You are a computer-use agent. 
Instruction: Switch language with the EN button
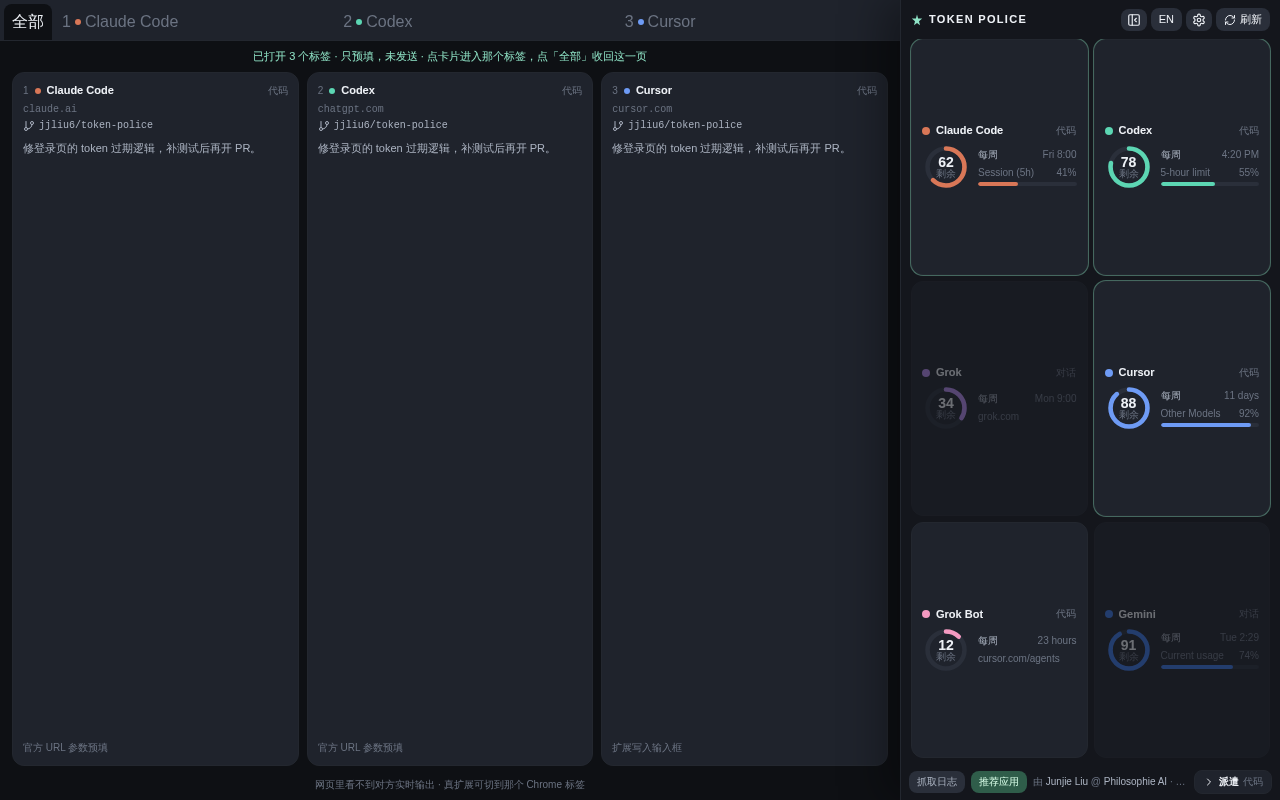point(1166,20)
